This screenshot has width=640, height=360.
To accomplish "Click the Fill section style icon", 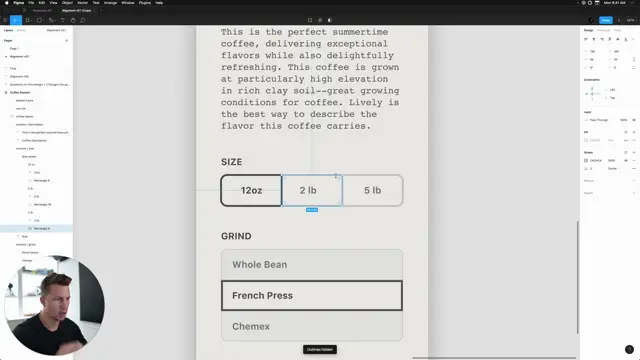I will coord(626,132).
